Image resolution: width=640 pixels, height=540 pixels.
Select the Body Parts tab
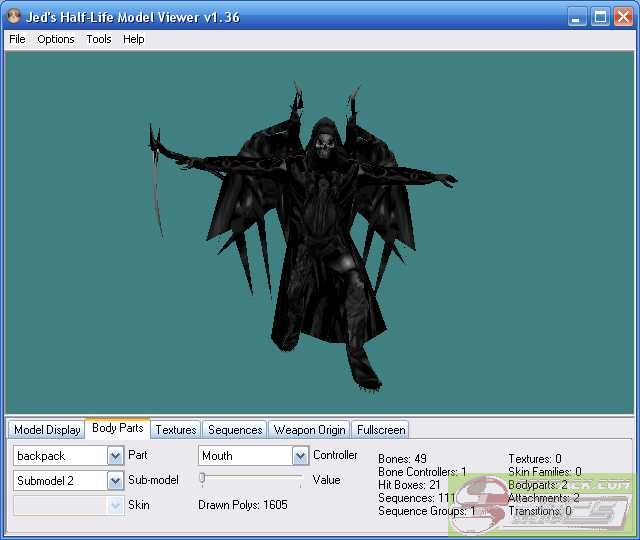(x=118, y=428)
